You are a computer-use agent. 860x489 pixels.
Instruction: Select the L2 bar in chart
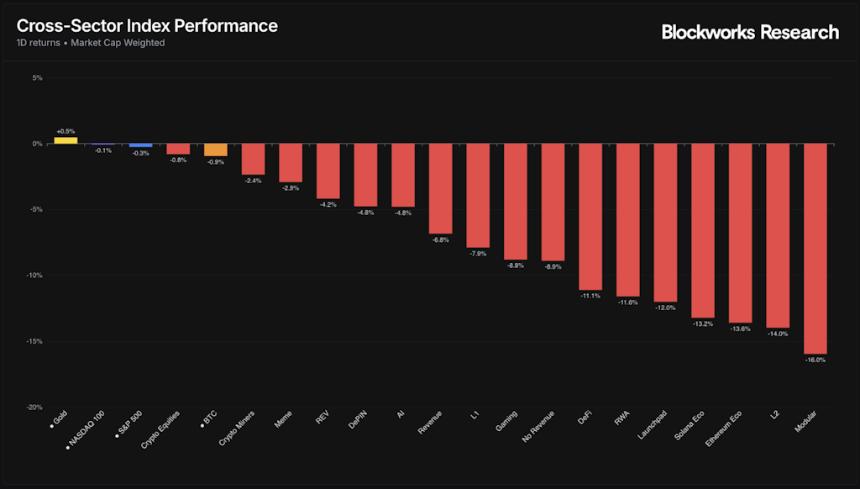click(x=777, y=235)
